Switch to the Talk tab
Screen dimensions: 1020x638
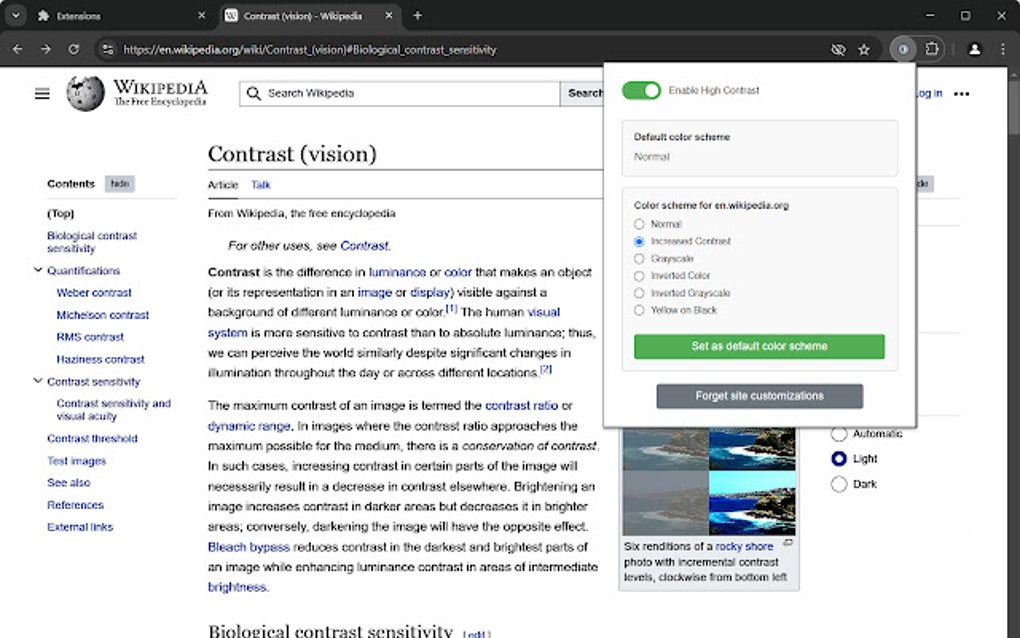[x=259, y=185]
